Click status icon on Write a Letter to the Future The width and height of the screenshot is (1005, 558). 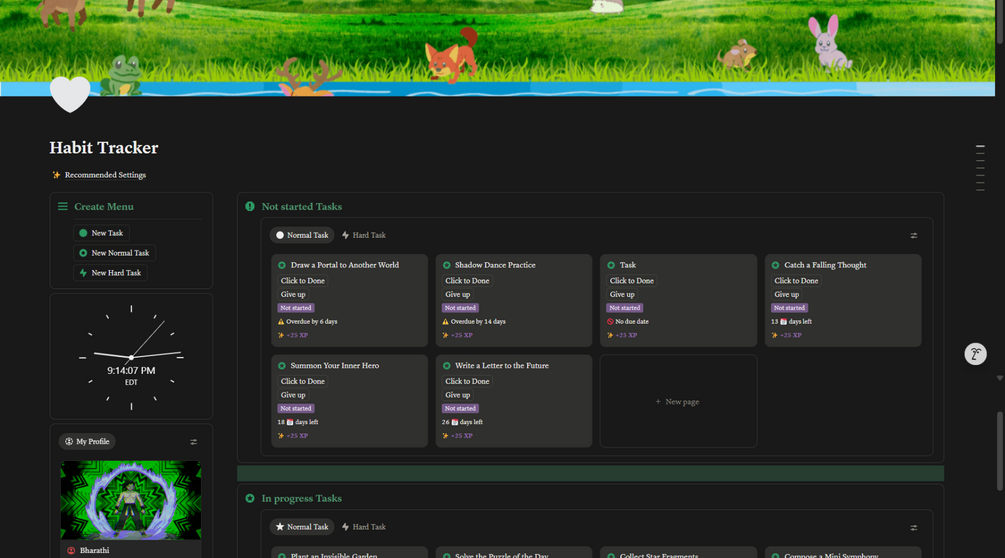[x=447, y=366]
